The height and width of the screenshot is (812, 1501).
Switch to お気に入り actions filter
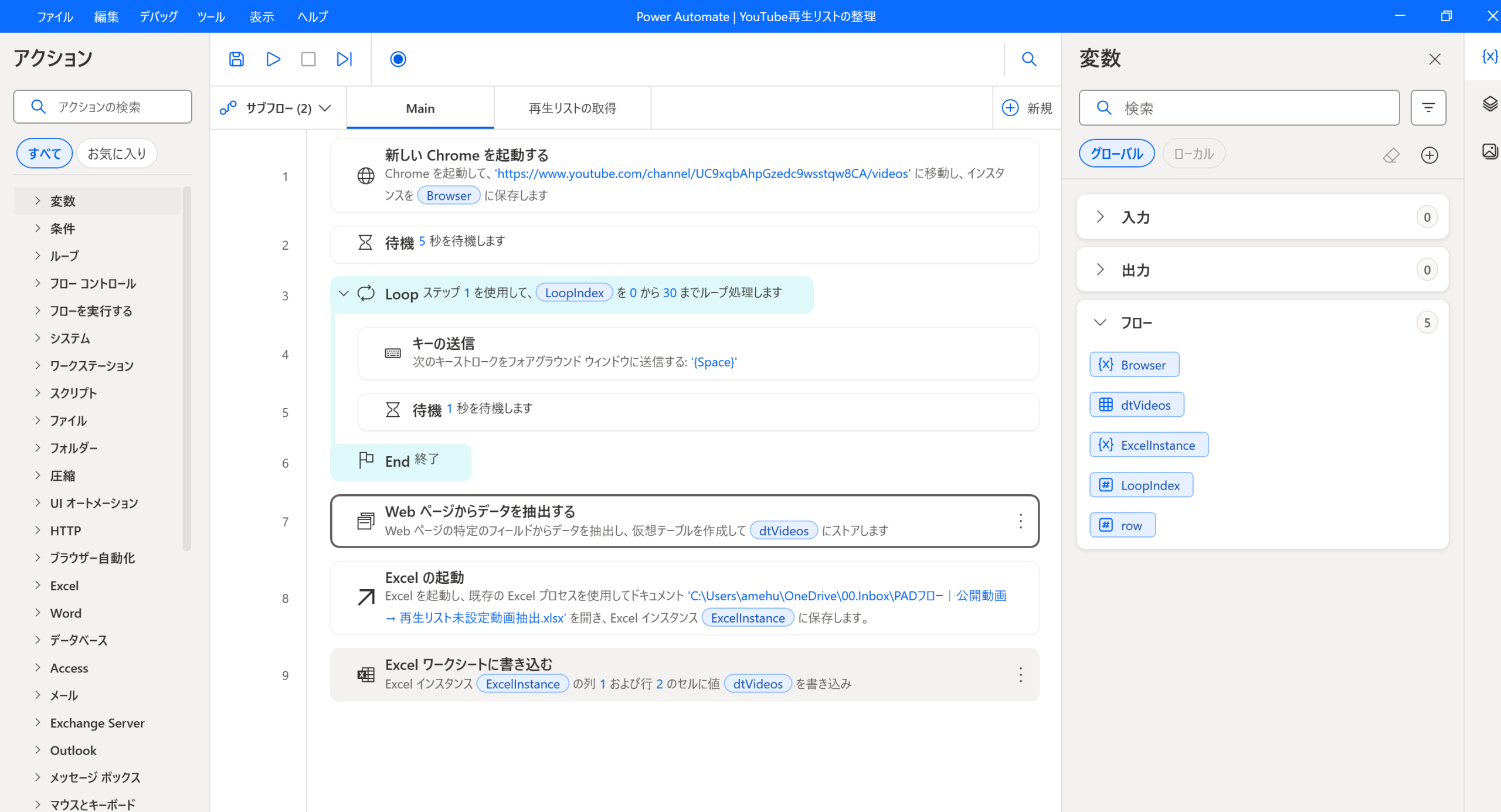click(117, 154)
